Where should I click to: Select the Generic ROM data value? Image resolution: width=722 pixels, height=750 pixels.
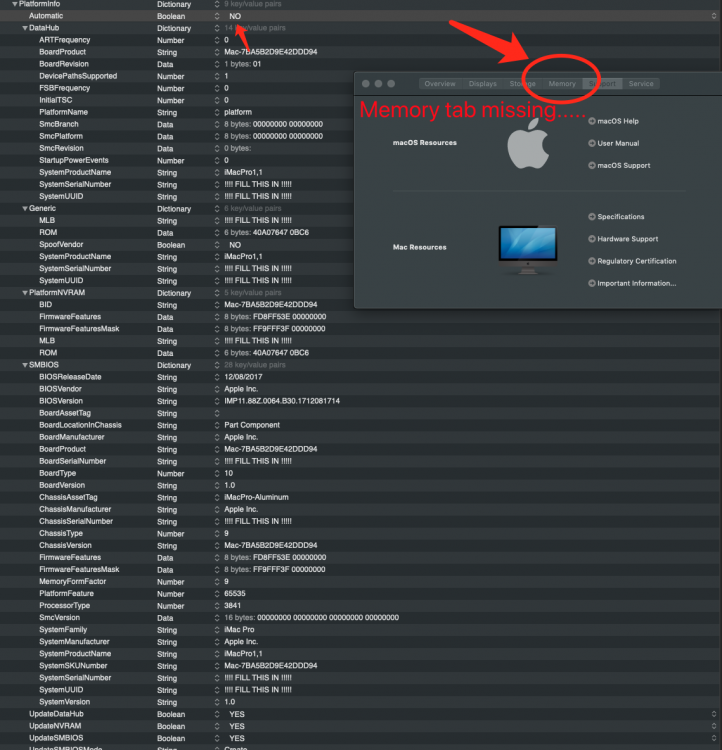point(267,232)
